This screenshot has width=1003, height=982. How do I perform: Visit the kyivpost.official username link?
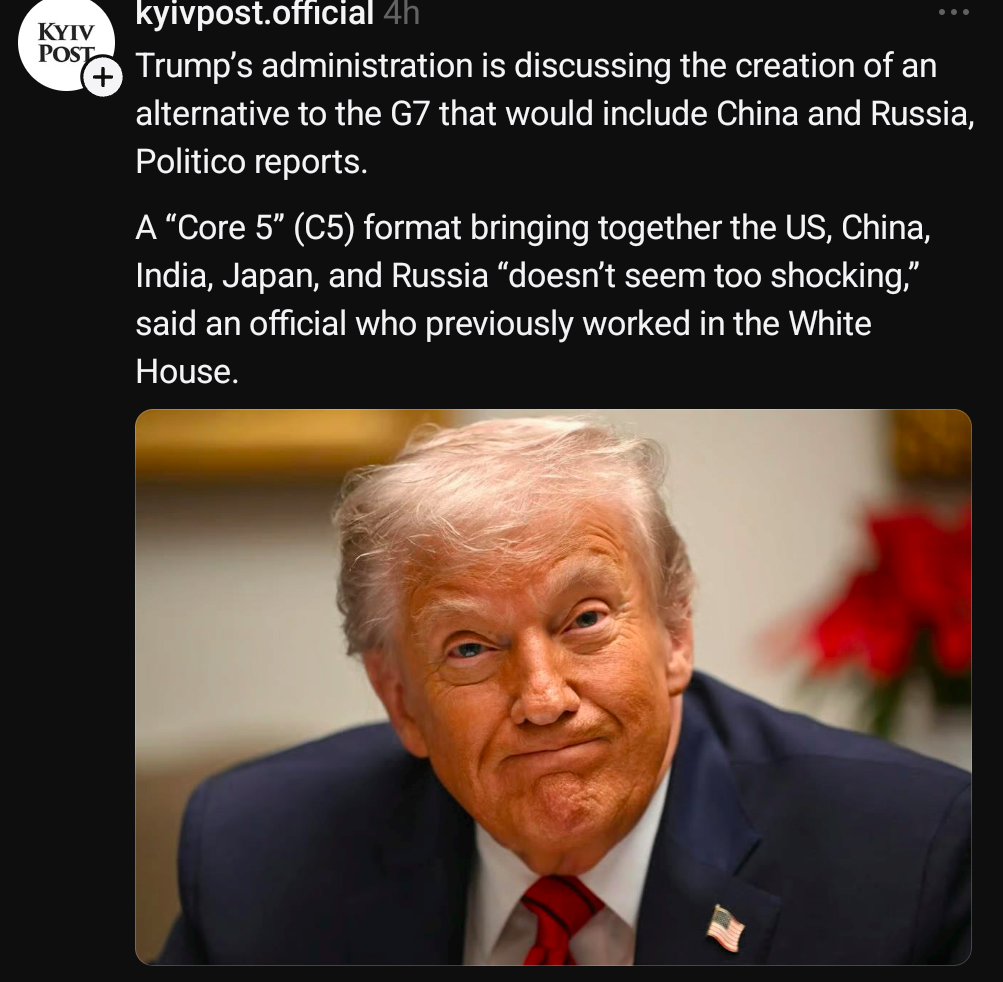pyautogui.click(x=254, y=13)
